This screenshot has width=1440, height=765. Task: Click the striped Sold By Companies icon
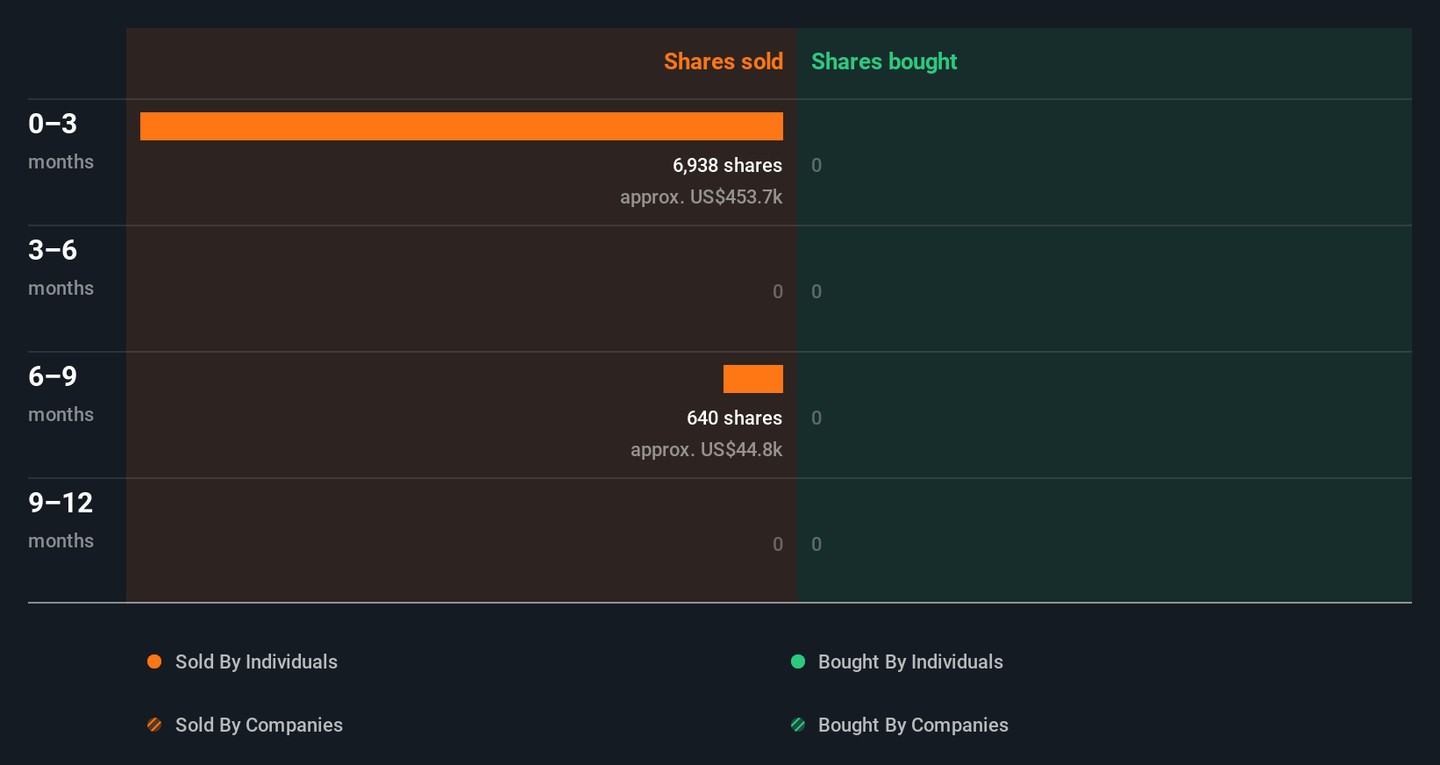pos(154,725)
